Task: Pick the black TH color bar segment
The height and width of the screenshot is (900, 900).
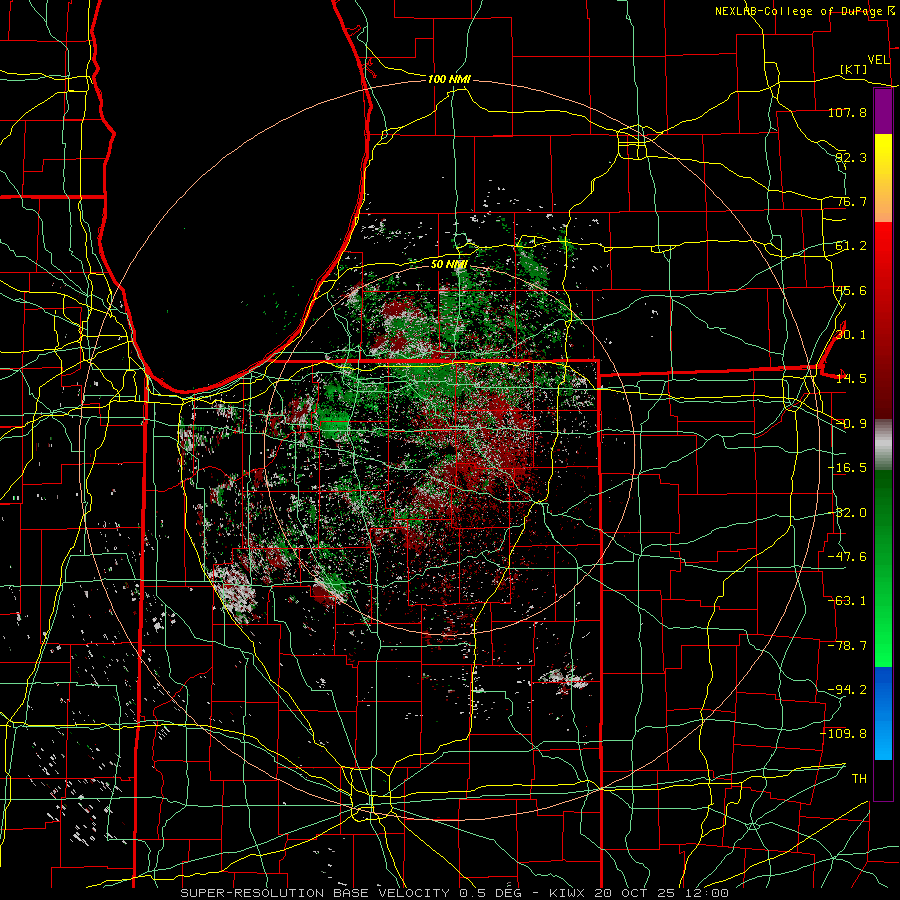Action: (883, 779)
